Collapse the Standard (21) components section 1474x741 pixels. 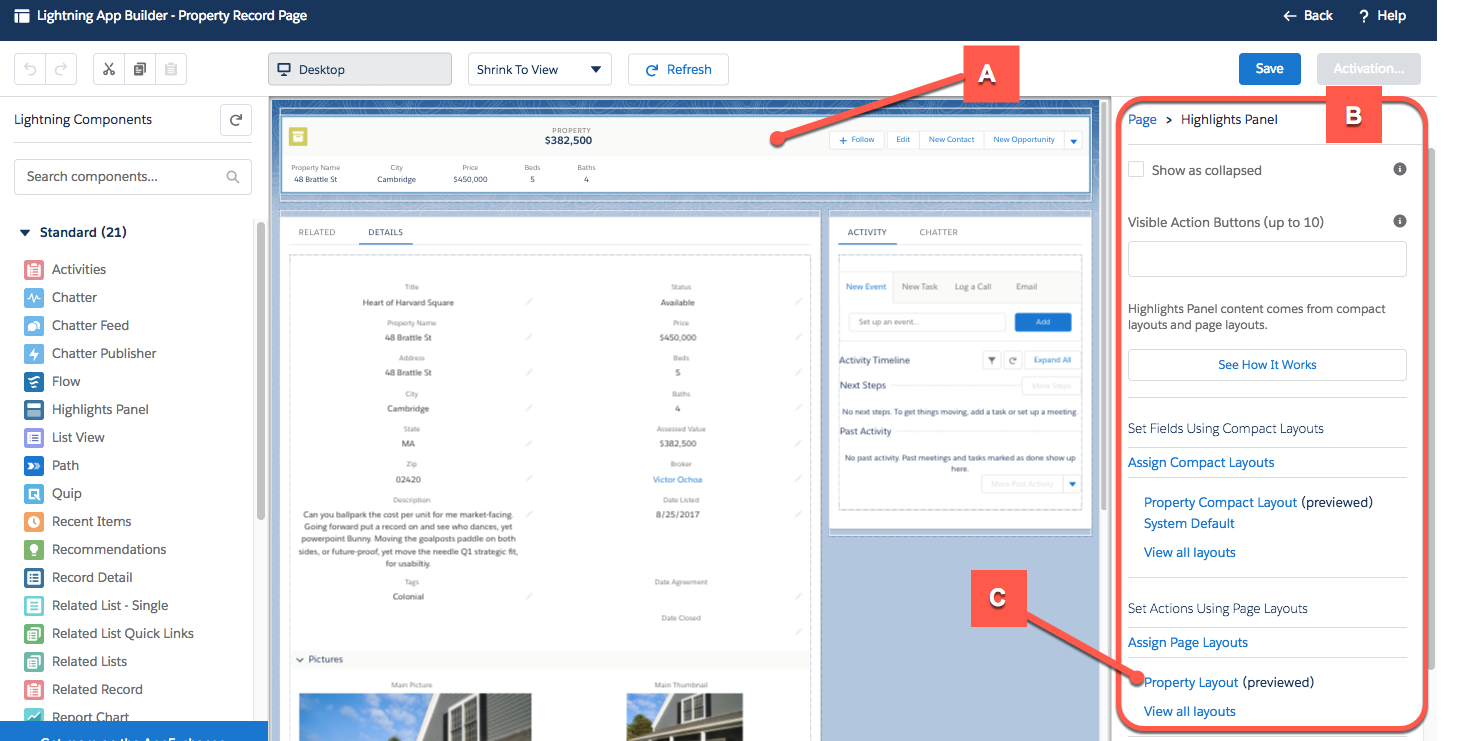click(x=25, y=232)
